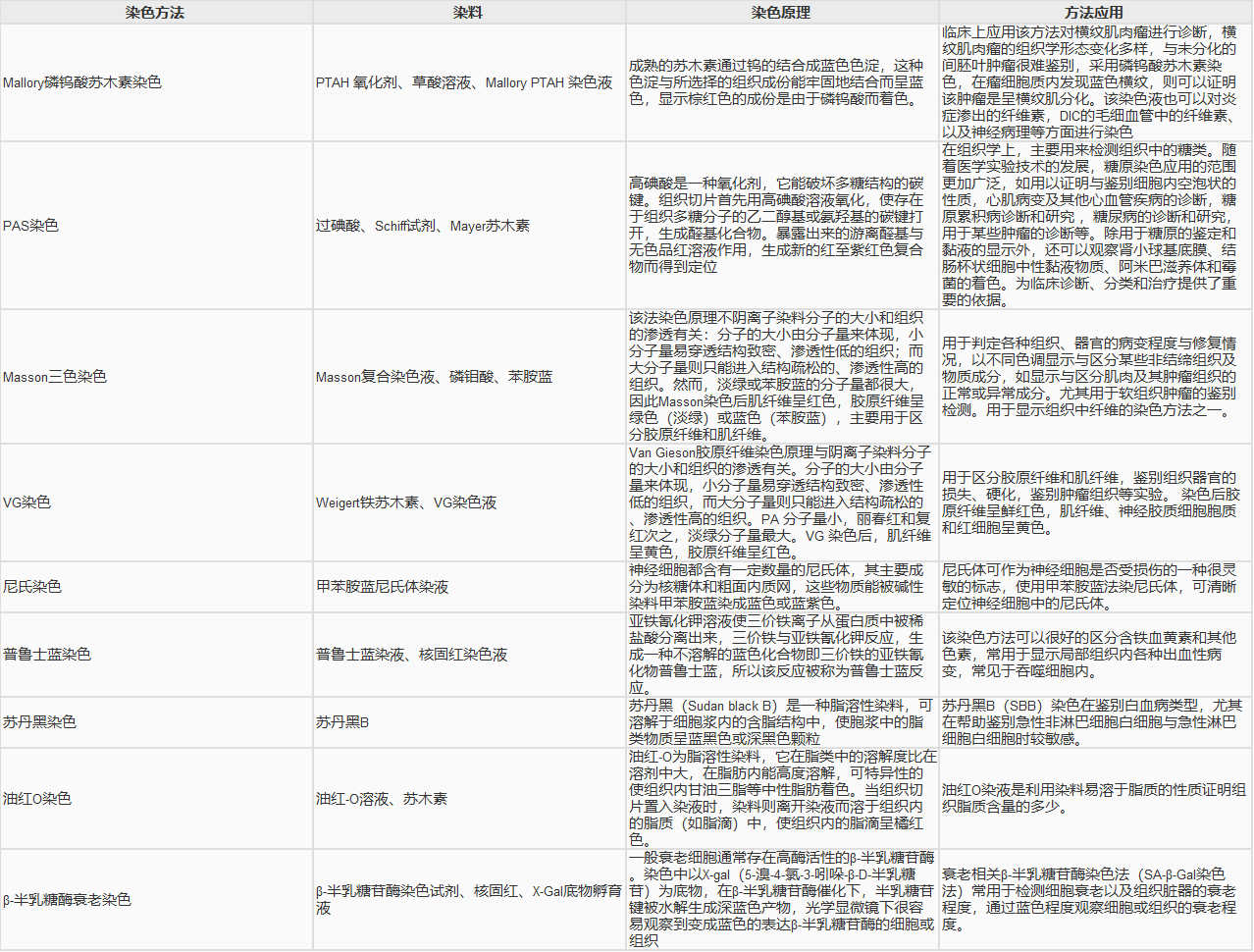This screenshot has width=1254, height=952.
Task: Click the 尼氏染色 method cell
Action: pos(32,587)
